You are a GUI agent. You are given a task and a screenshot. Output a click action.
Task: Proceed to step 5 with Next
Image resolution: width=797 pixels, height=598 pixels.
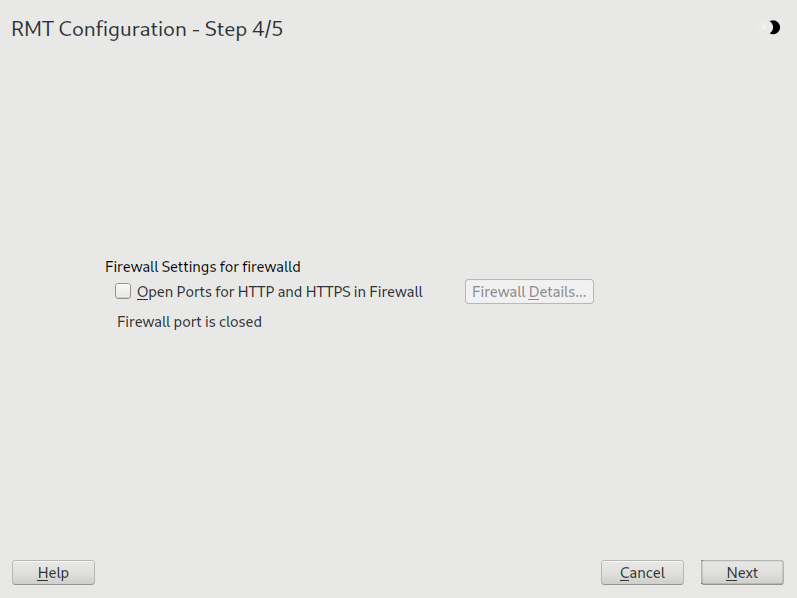pyautogui.click(x=742, y=573)
